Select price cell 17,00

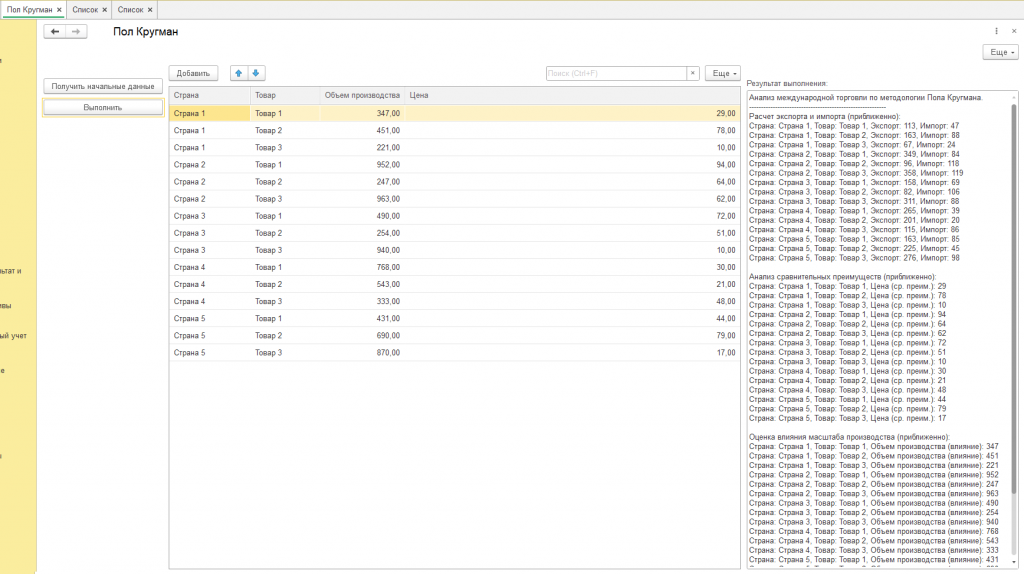573,353
